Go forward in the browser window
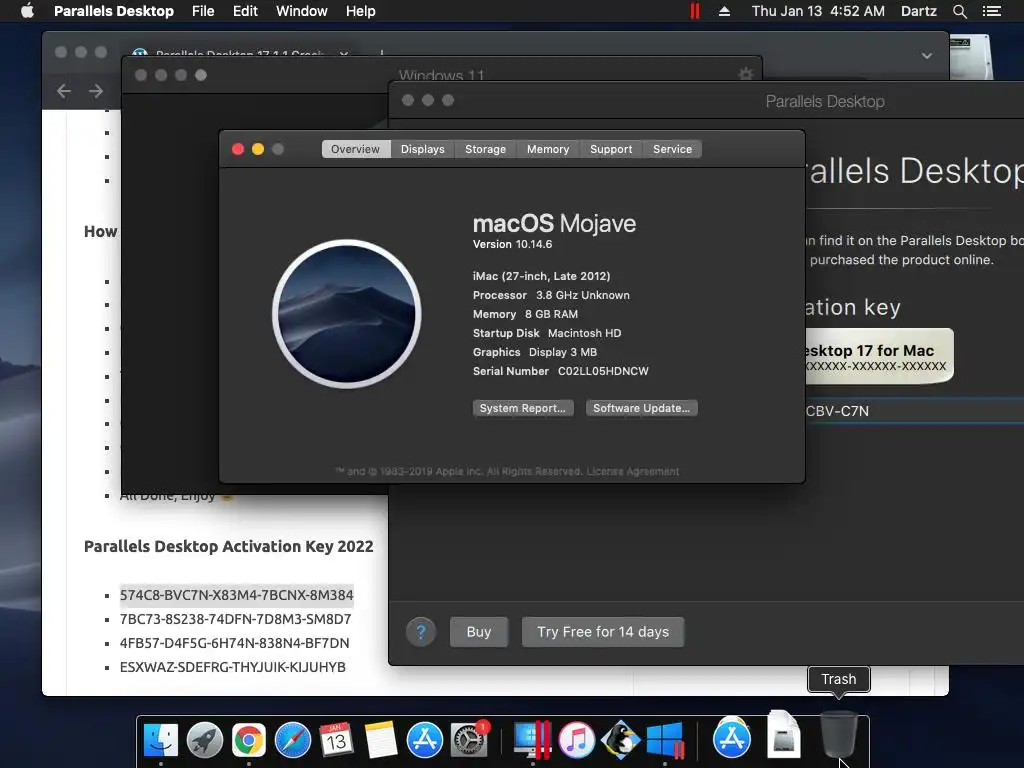This screenshot has width=1024, height=768. [x=96, y=91]
